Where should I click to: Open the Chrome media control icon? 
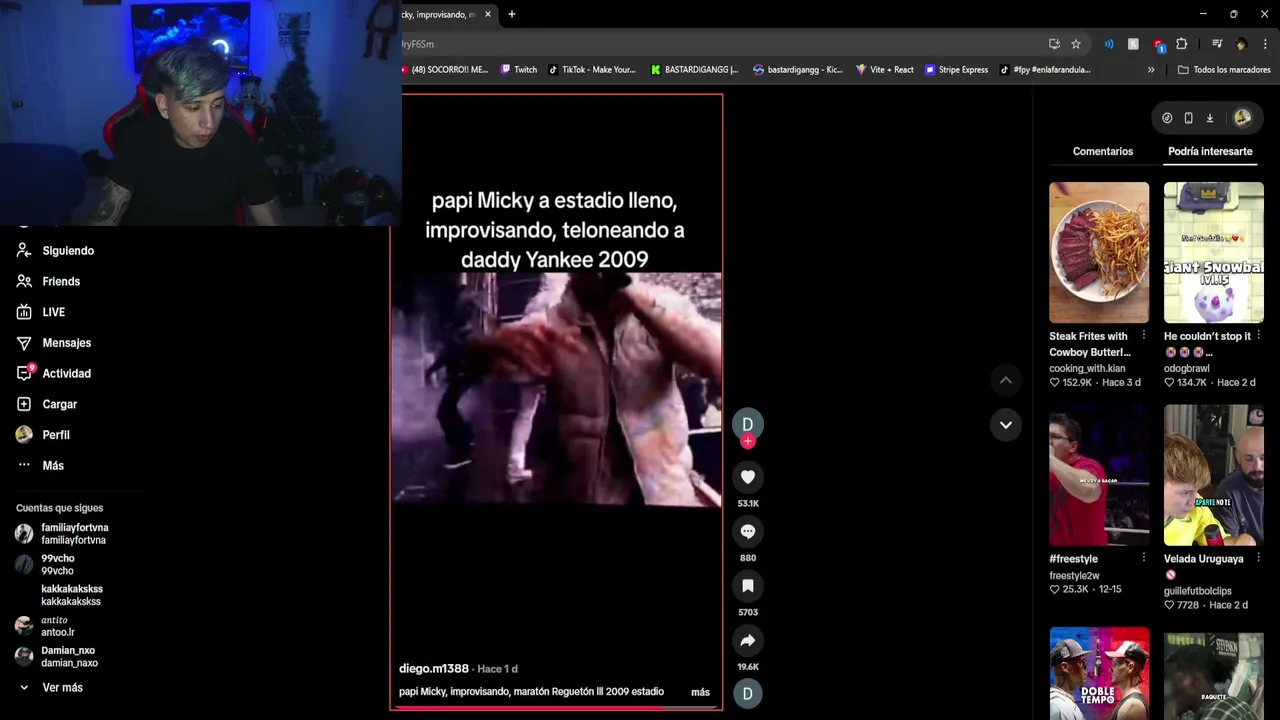point(1217,44)
